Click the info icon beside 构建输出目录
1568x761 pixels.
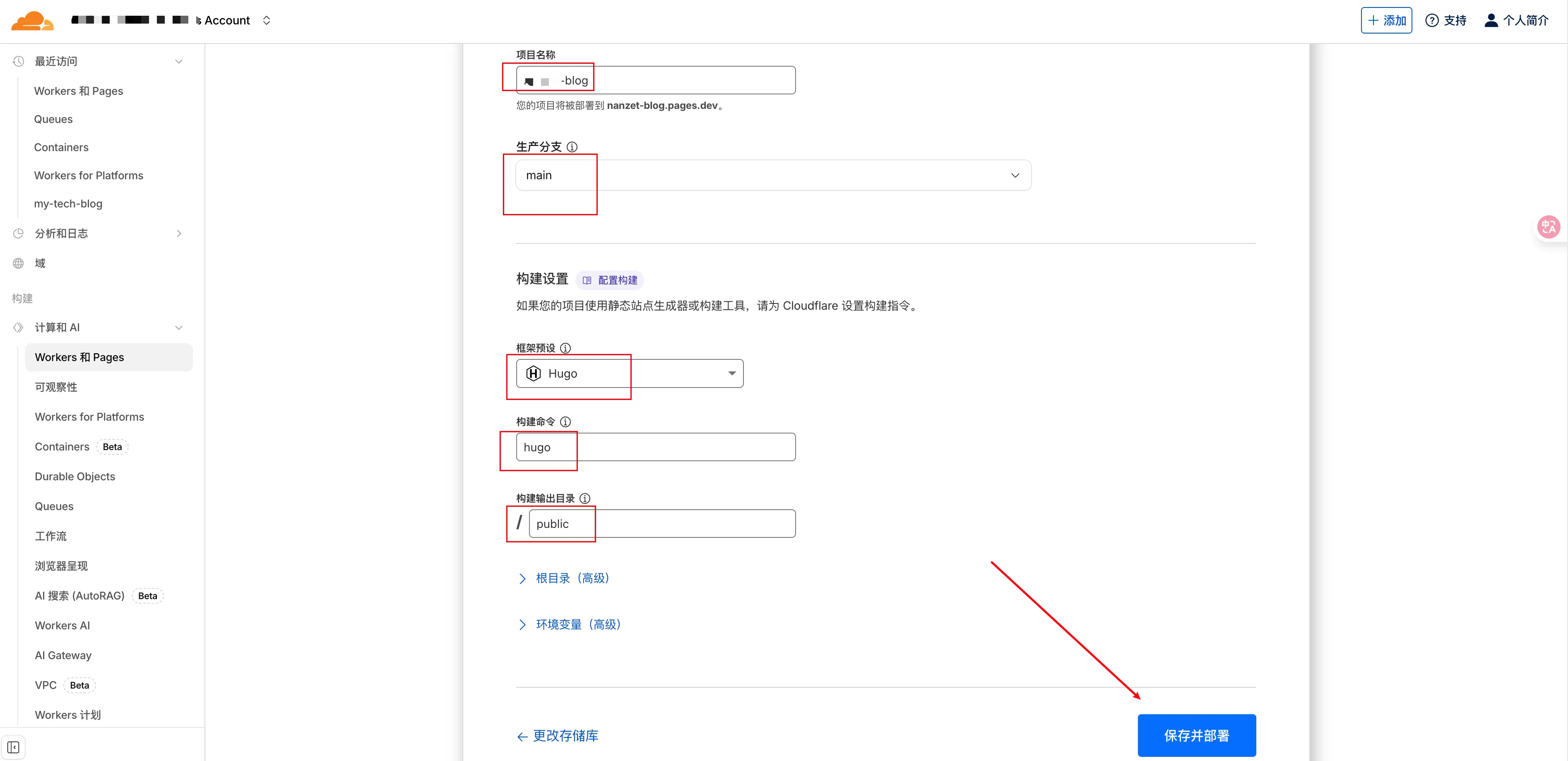[x=584, y=498]
